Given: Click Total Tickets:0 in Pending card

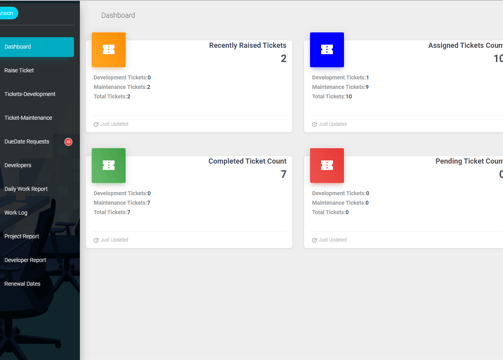Looking at the screenshot, I should 330,212.
